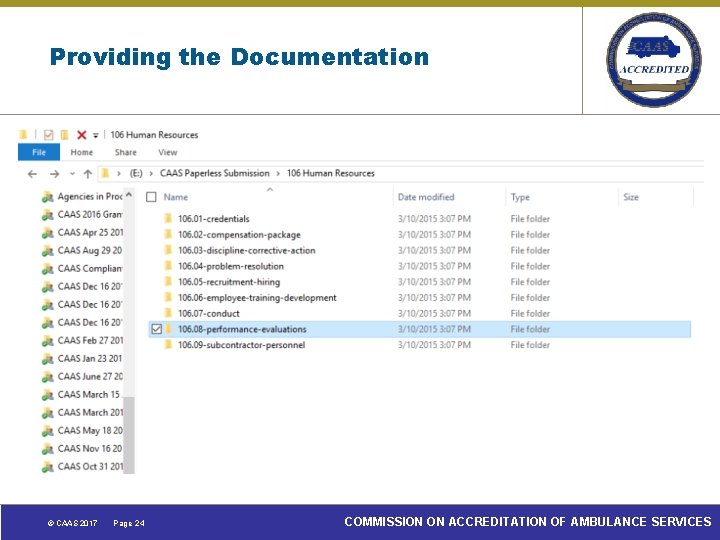Select 106.06-employee-training-development folder icon
This screenshot has height=540, width=720.
pos(169,297)
